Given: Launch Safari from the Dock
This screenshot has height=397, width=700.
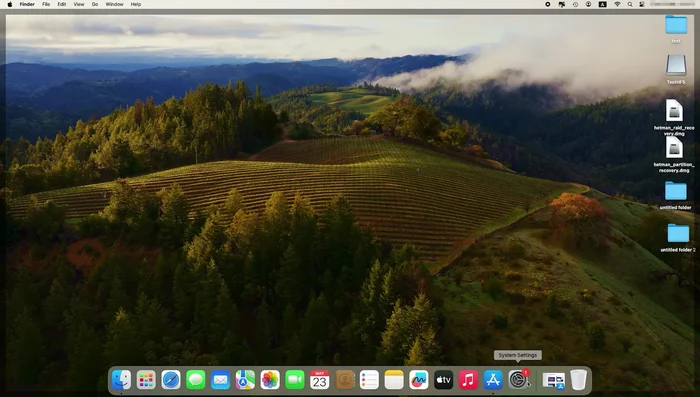Looking at the screenshot, I should point(171,380).
